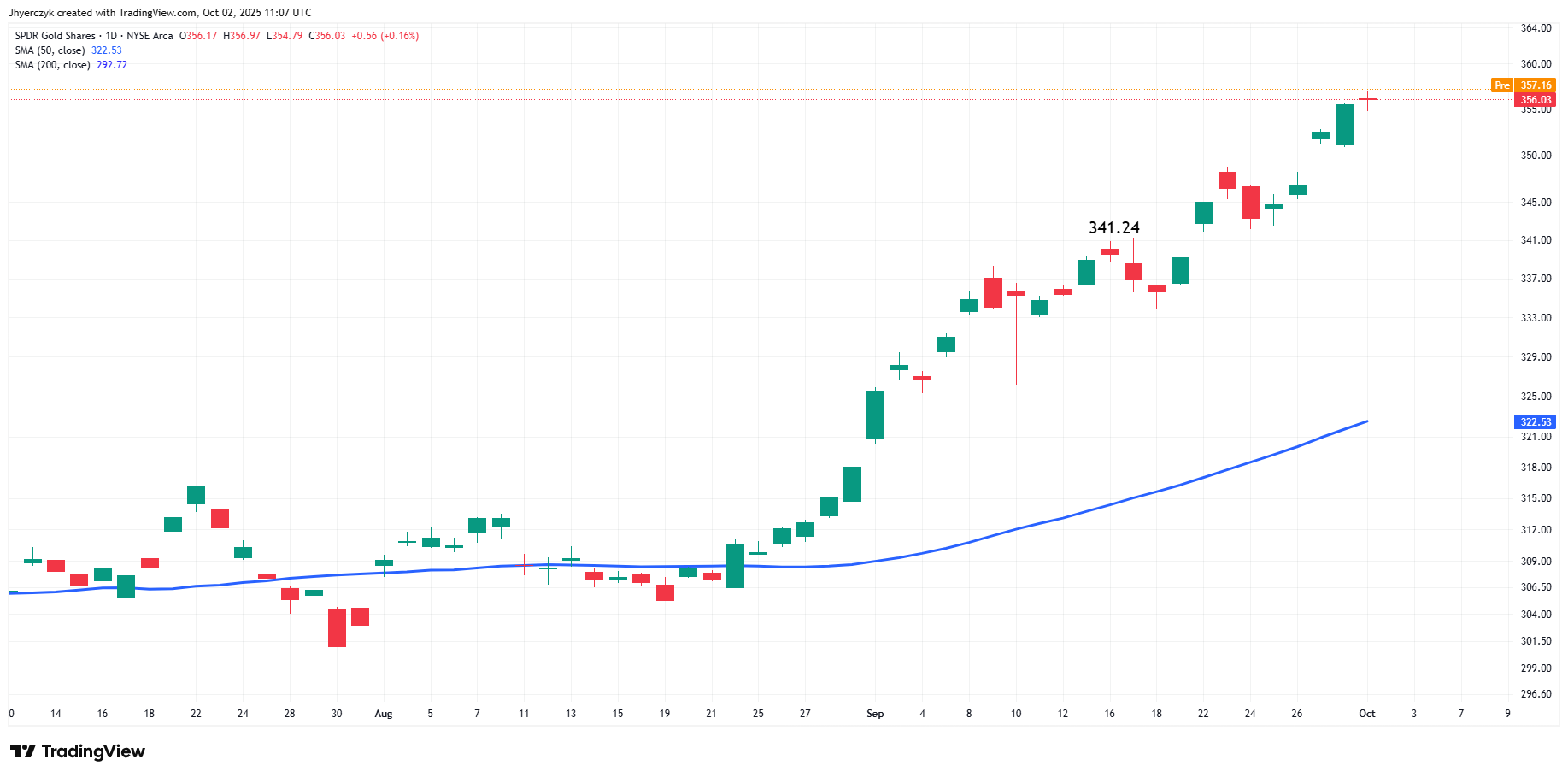Click the orange Pre market label
The width and height of the screenshot is (1568, 777).
pyautogui.click(x=1502, y=85)
